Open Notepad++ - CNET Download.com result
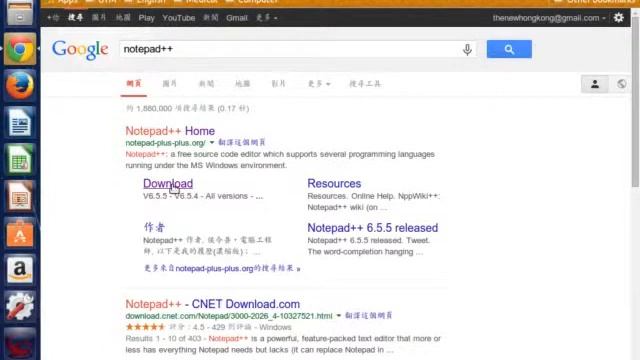640x360 pixels. (213, 304)
